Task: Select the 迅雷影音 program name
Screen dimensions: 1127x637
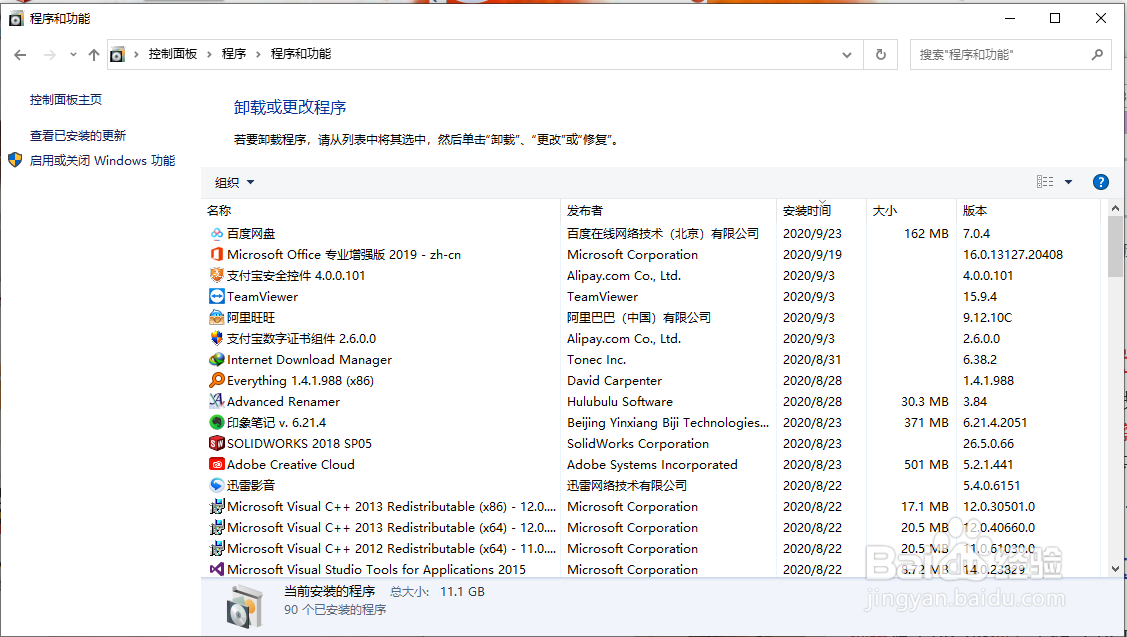Action: point(251,485)
